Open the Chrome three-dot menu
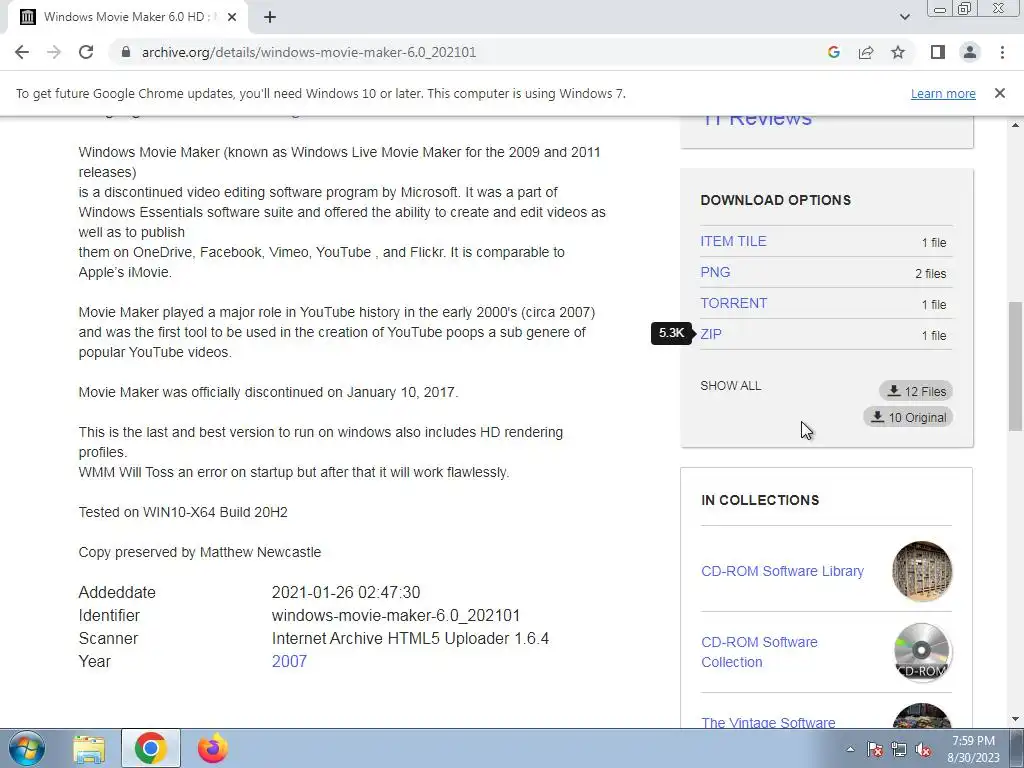Screen dimensions: 1024x768 pos(1002,52)
